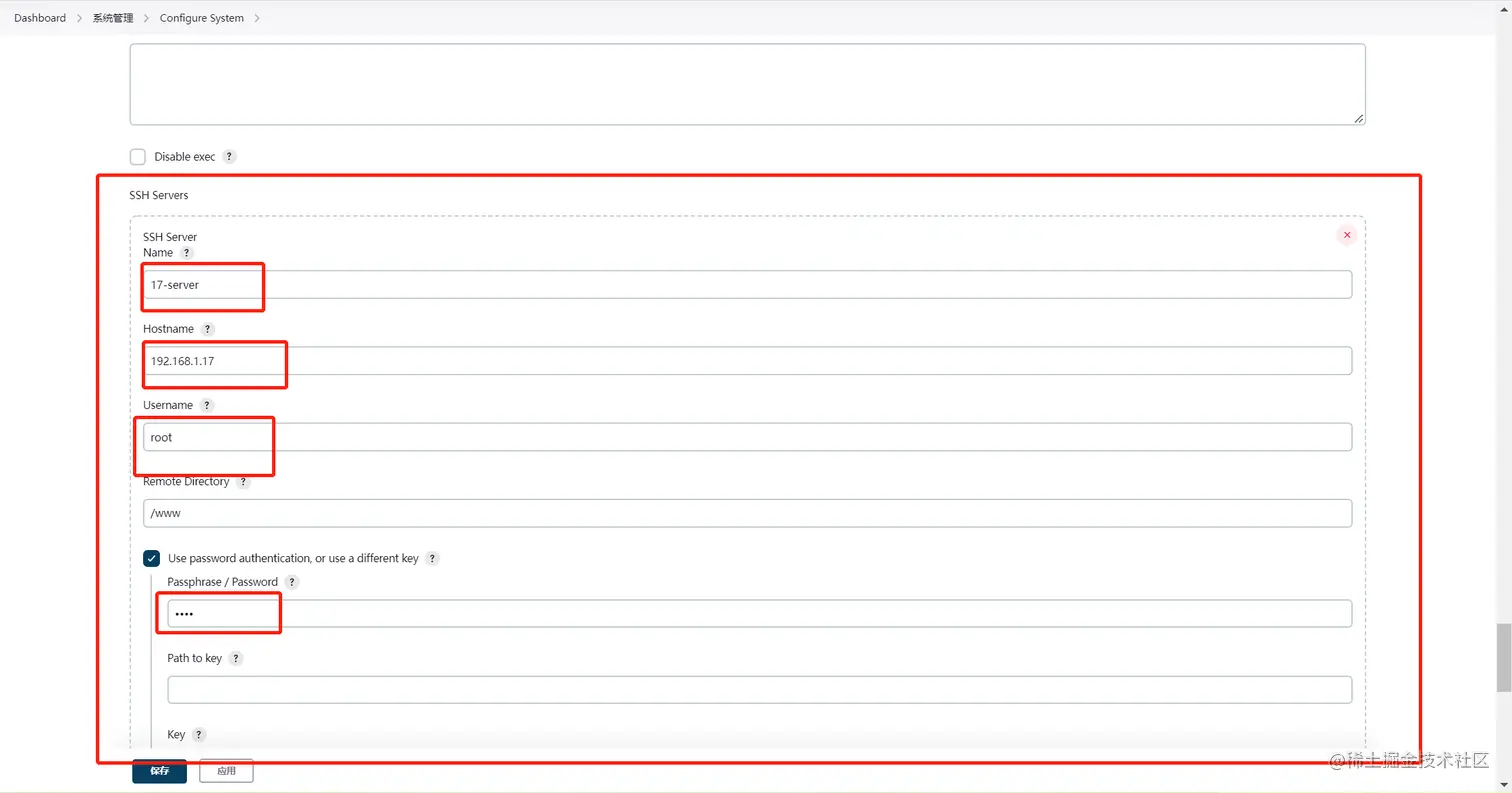Open help icon next to Hostname
This screenshot has height=793, width=1512.
[207, 329]
